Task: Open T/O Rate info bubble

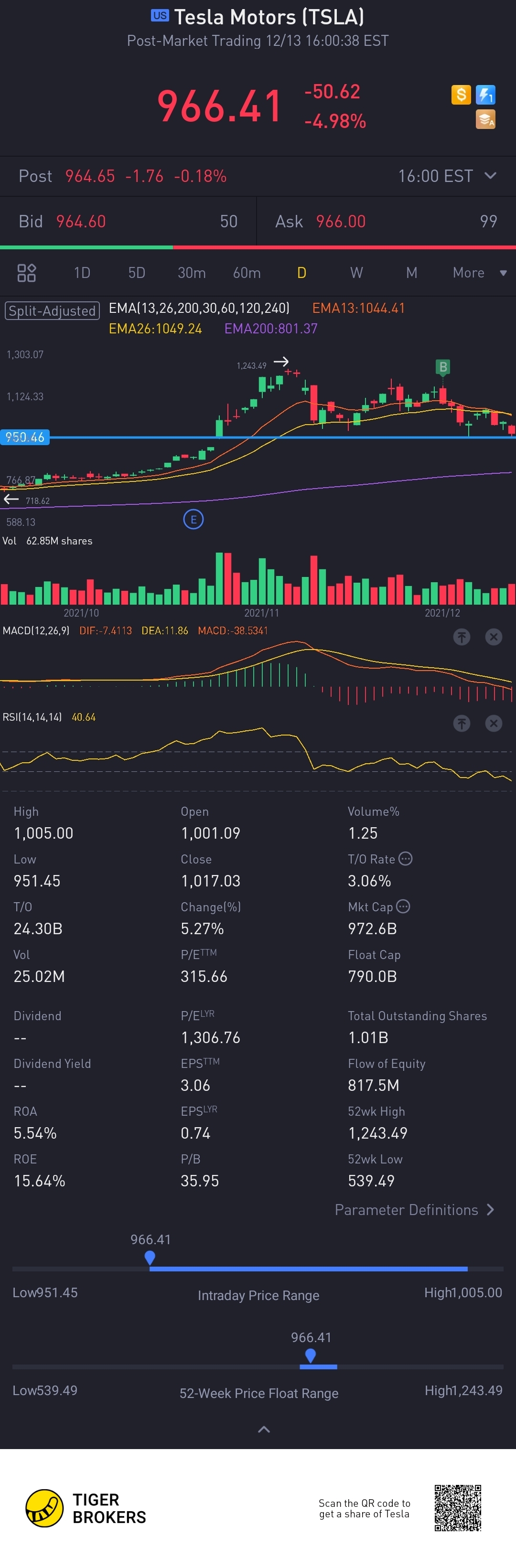Action: point(405,858)
